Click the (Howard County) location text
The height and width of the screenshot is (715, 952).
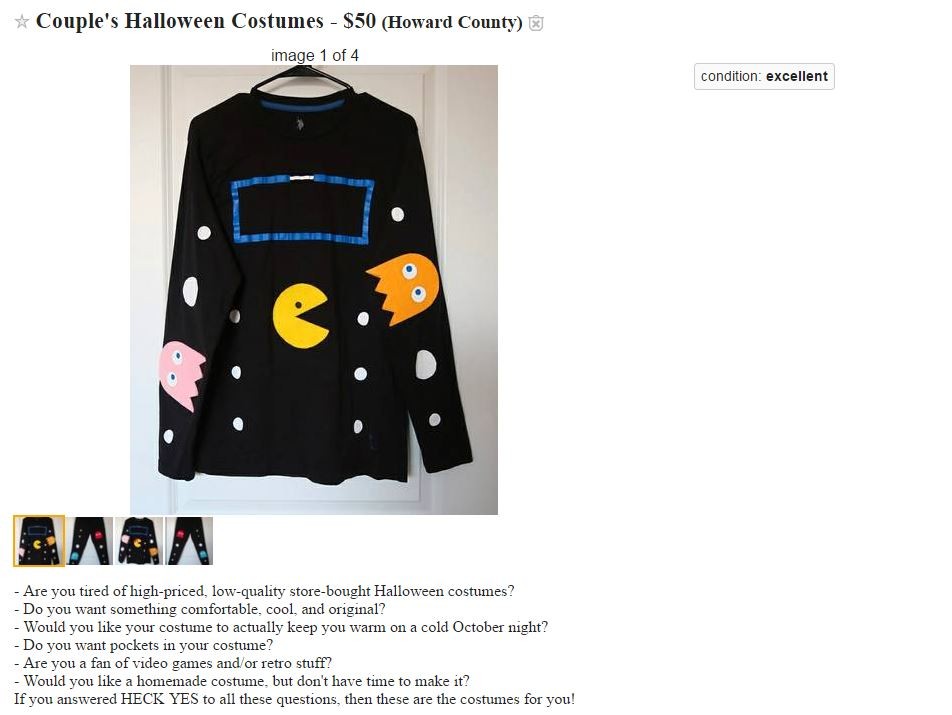click(452, 22)
